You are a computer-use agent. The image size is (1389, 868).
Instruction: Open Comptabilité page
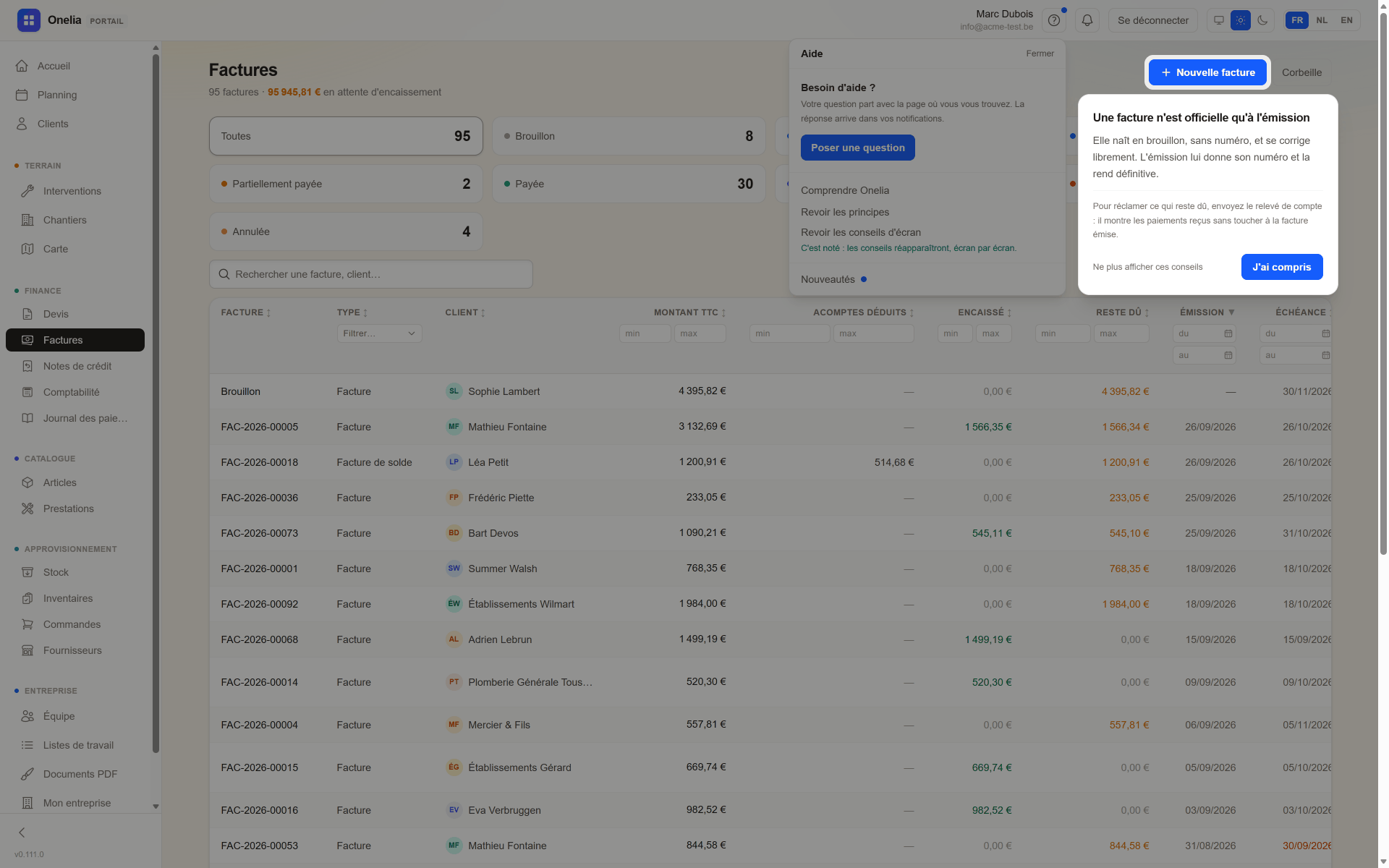tap(75, 392)
